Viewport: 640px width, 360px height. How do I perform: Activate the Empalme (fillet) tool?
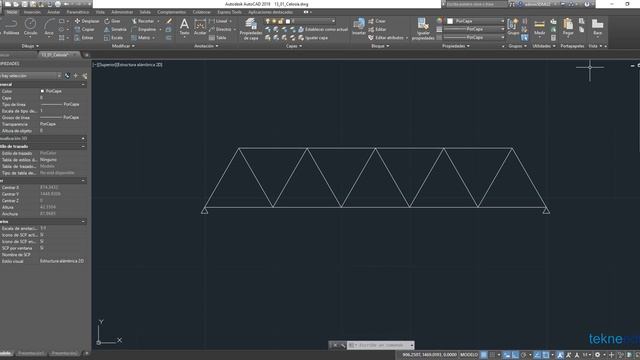[x=144, y=29]
